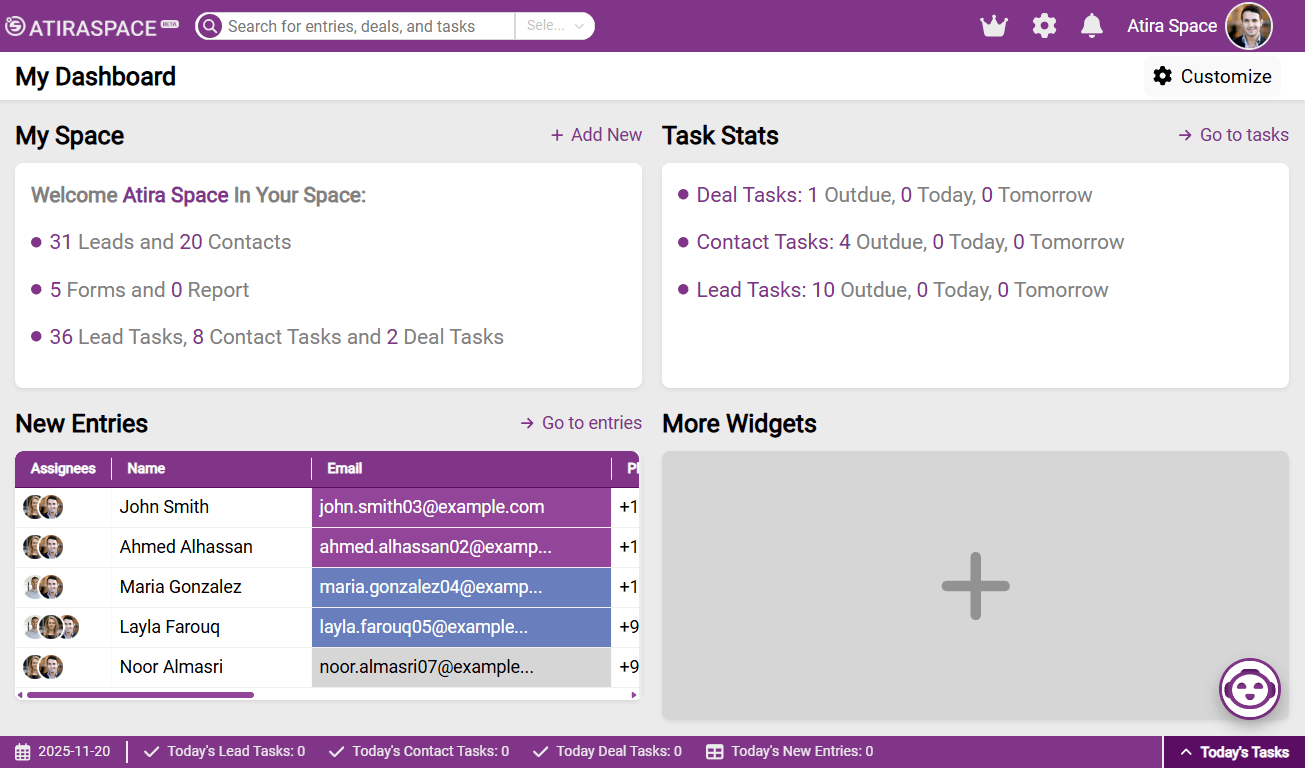The image size is (1305, 768).
Task: Check notifications via the bell icon
Action: (1091, 26)
